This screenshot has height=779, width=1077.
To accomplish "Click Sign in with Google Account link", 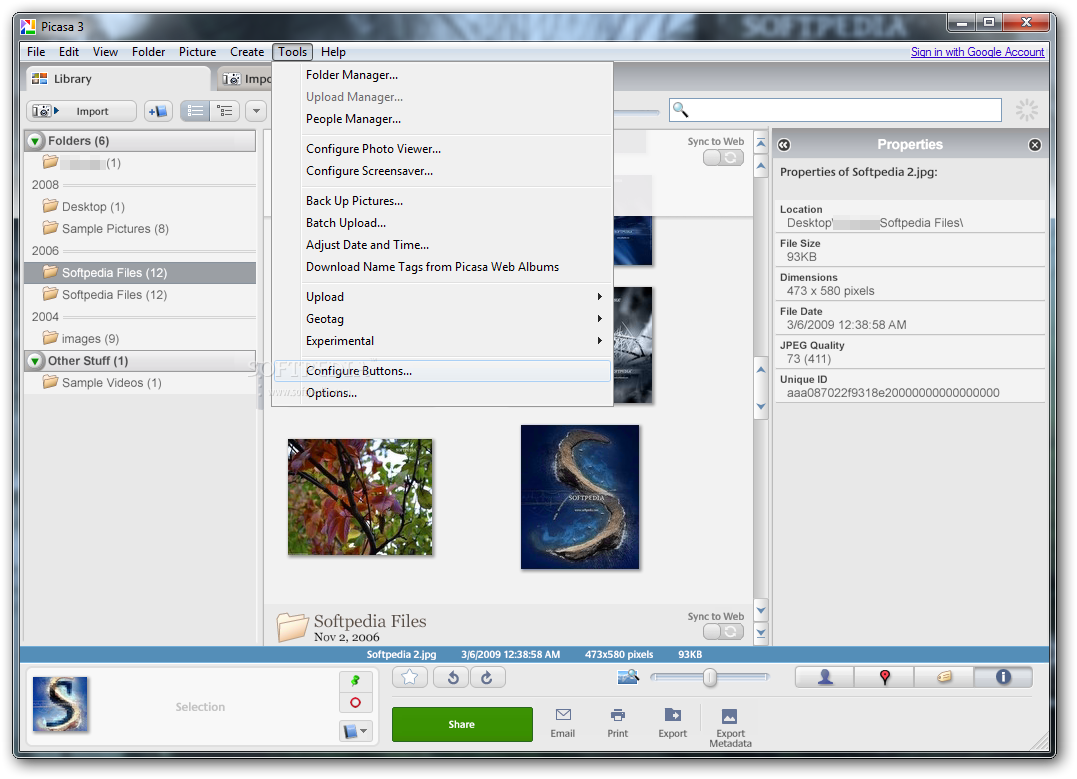I will [977, 52].
